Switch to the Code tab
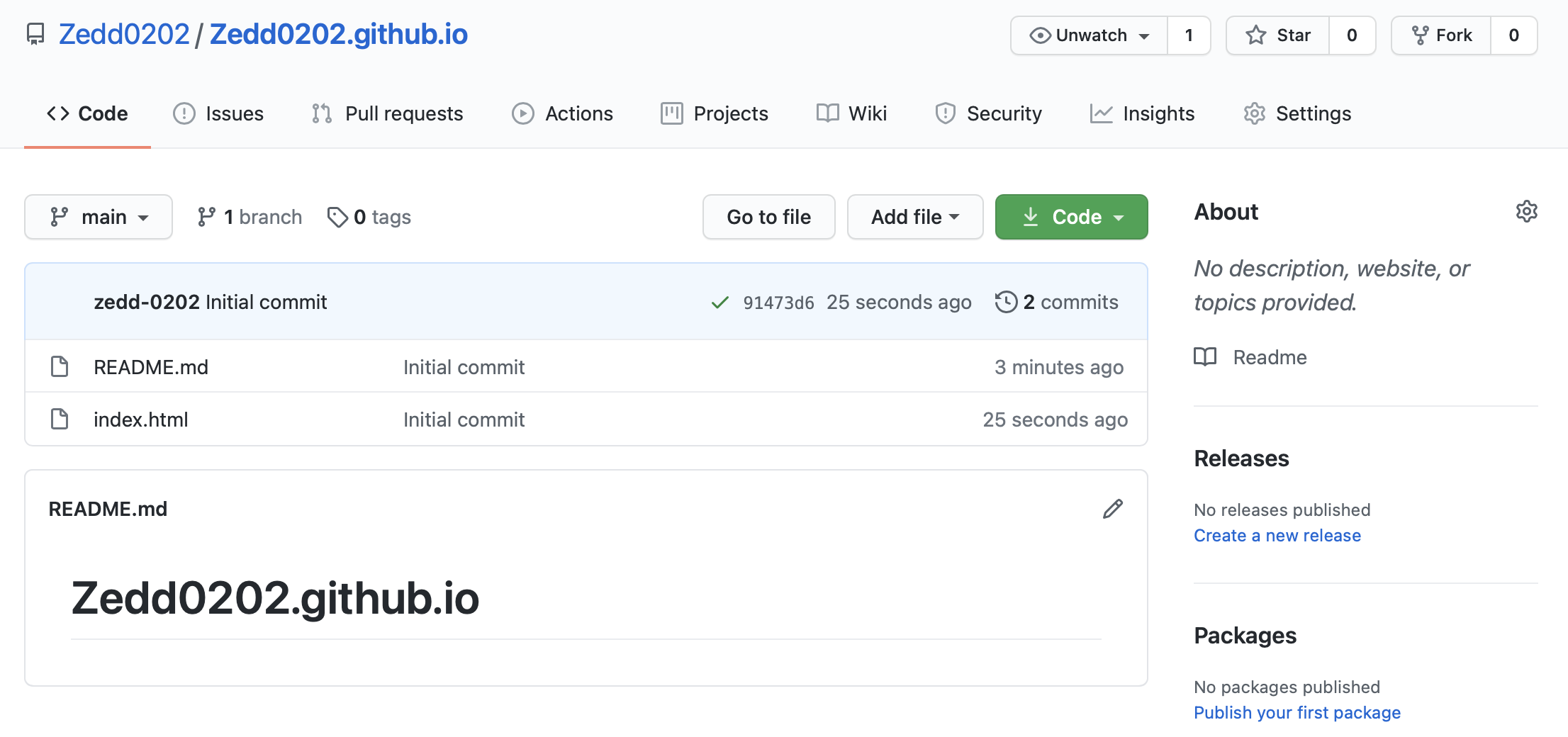This screenshot has width=1568, height=737. pyautogui.click(x=87, y=113)
